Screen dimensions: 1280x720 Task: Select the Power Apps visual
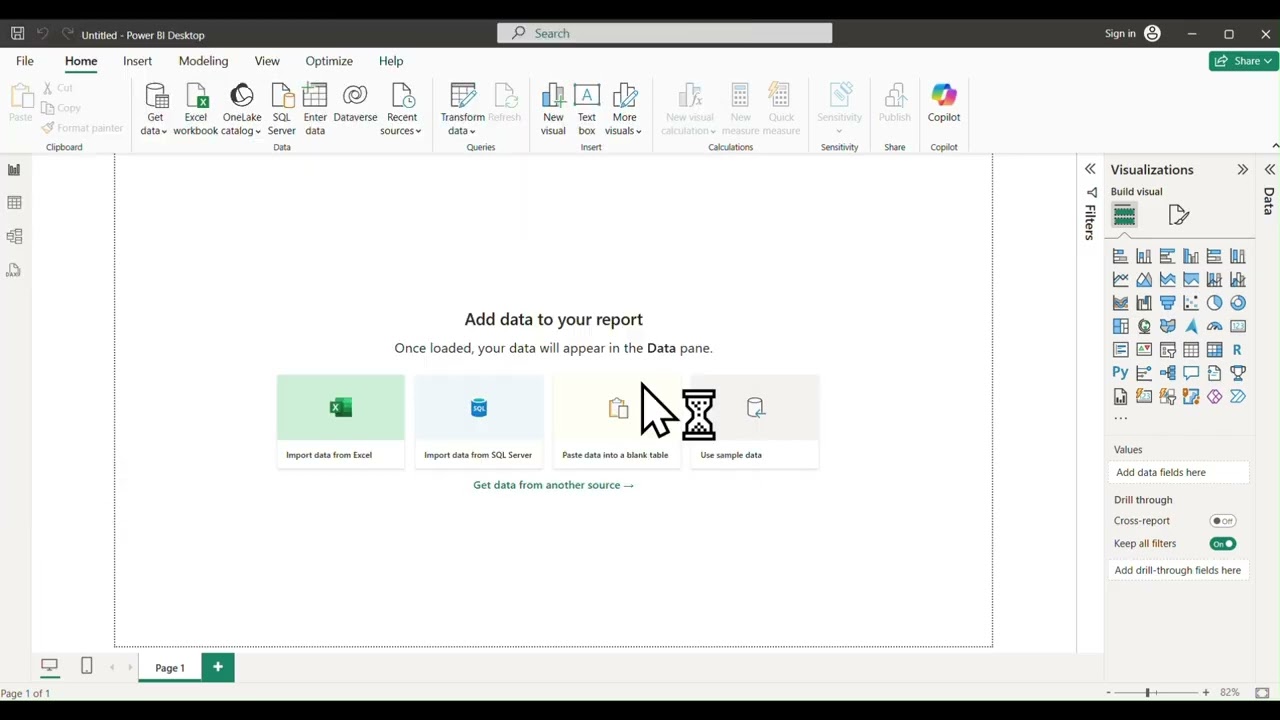[x=1214, y=397]
